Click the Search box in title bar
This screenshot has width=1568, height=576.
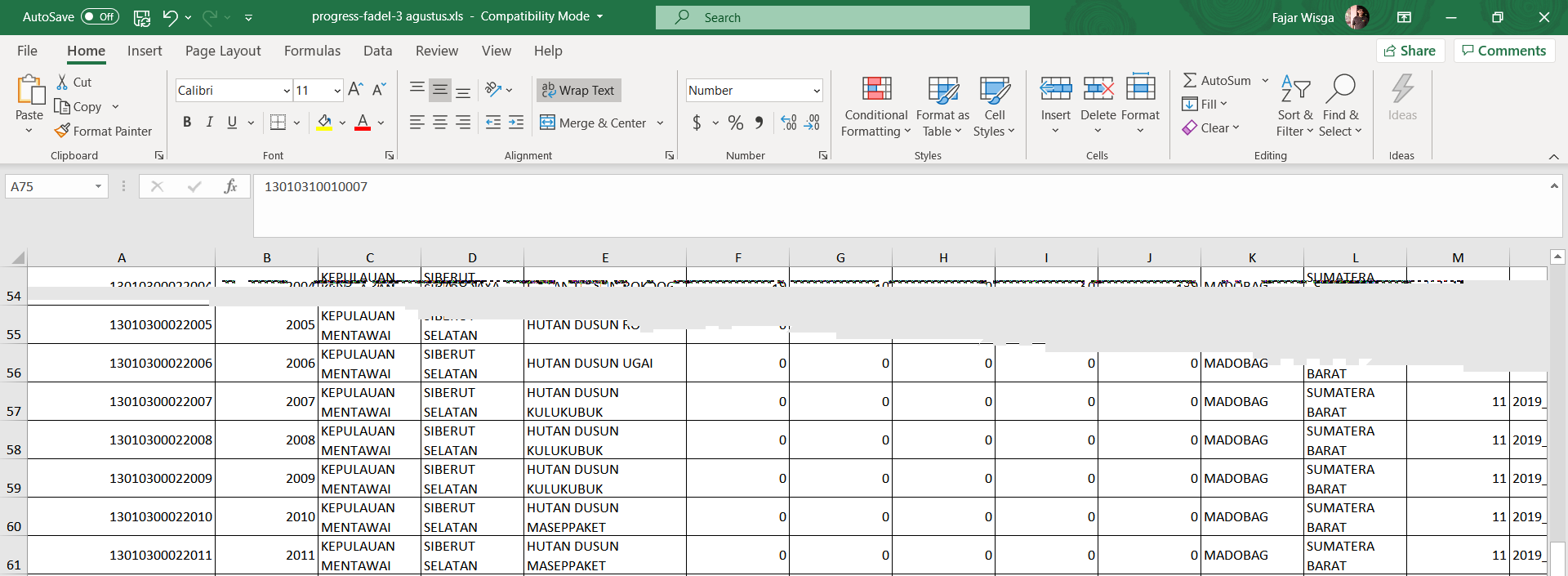click(x=842, y=17)
